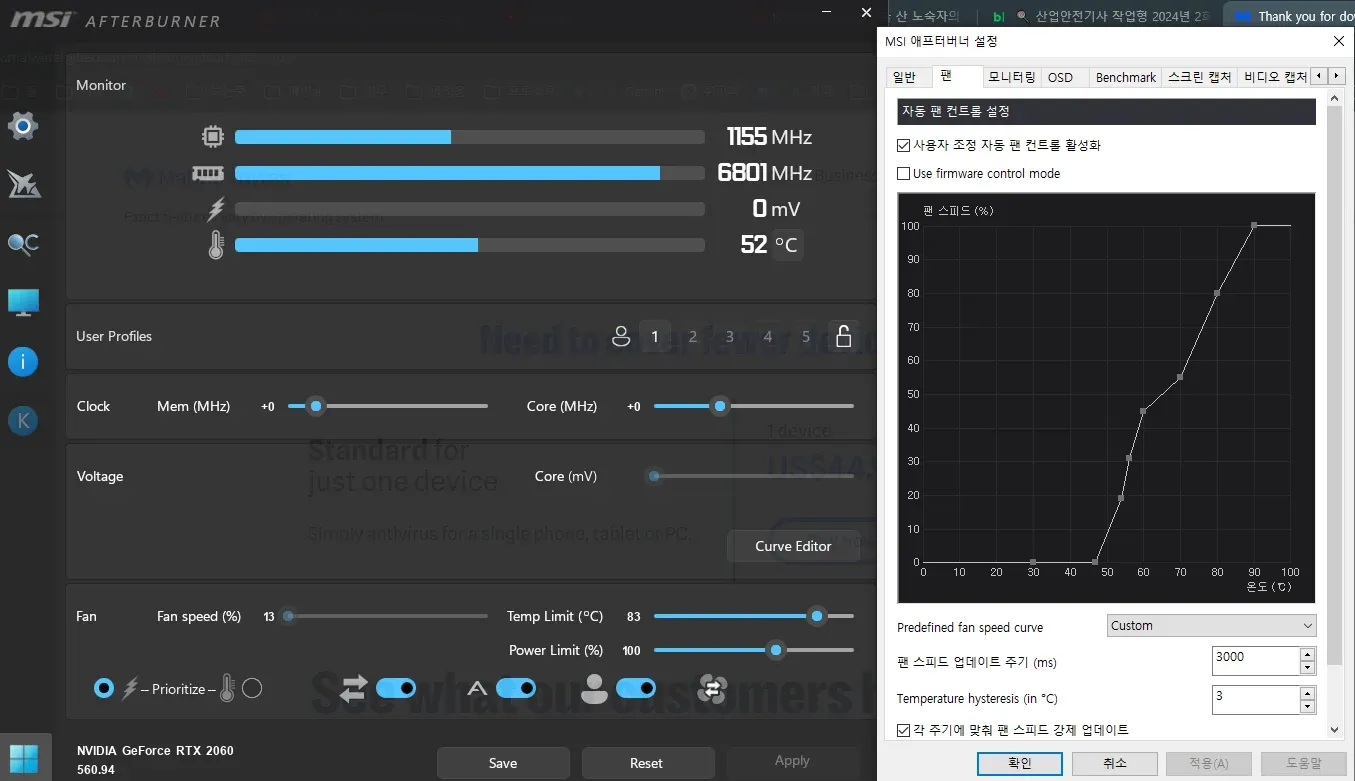Click fan curve point at 90°C 100%
Image resolution: width=1355 pixels, height=781 pixels.
point(1254,225)
